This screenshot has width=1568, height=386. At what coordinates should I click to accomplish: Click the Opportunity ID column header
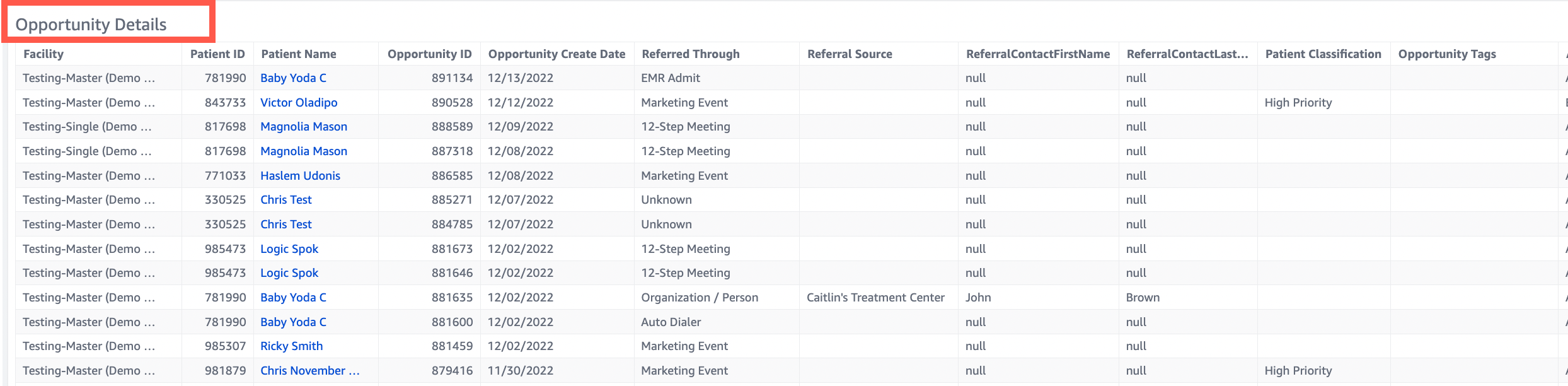[x=429, y=54]
